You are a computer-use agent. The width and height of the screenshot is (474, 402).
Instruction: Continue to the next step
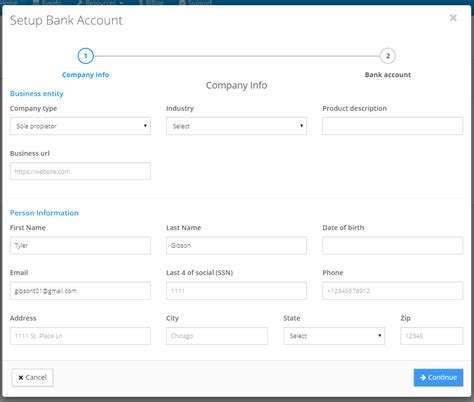(438, 378)
